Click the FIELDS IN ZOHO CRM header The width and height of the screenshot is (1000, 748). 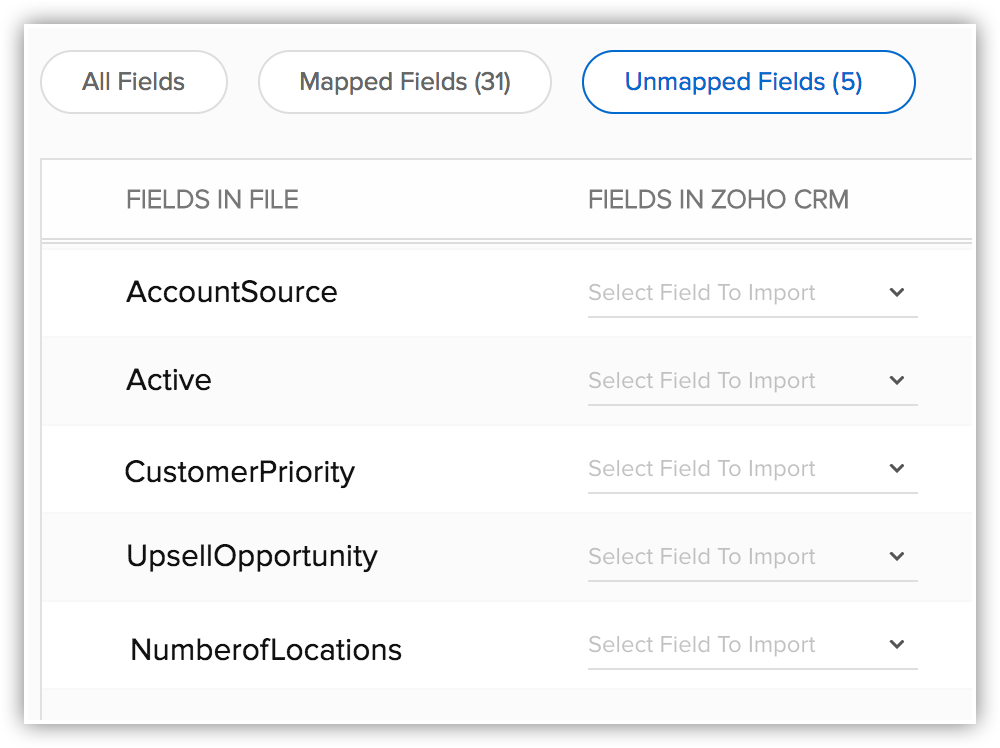[718, 200]
